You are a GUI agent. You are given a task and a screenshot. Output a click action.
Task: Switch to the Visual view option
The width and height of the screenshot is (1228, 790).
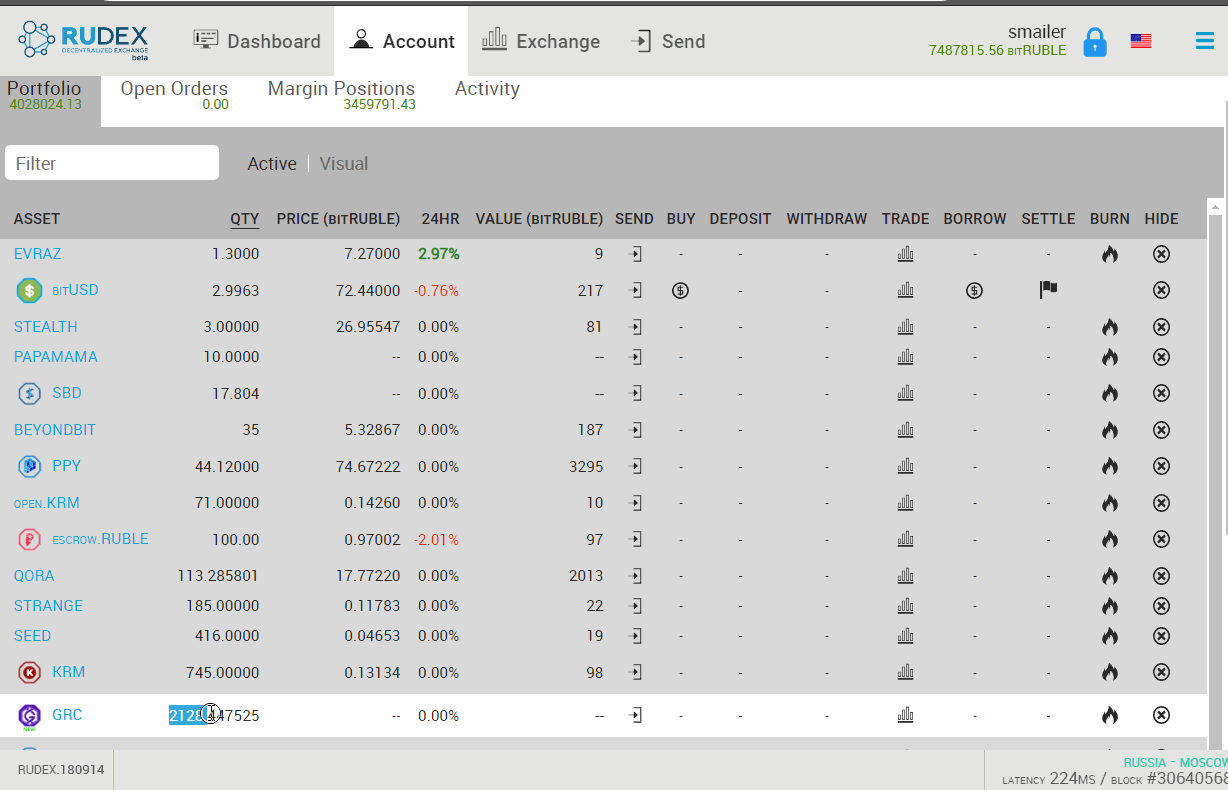point(344,164)
